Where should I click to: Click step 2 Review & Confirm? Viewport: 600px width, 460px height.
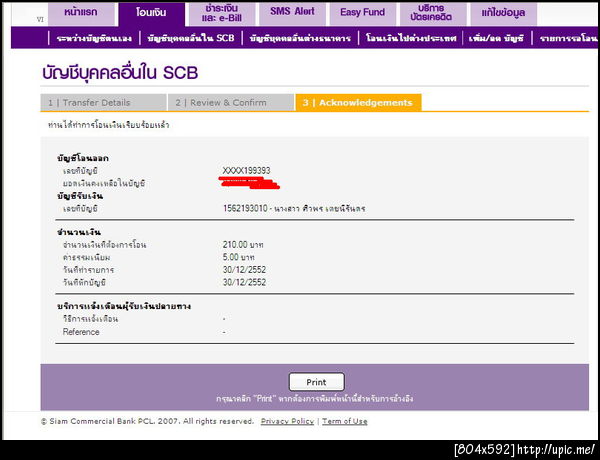pos(231,103)
